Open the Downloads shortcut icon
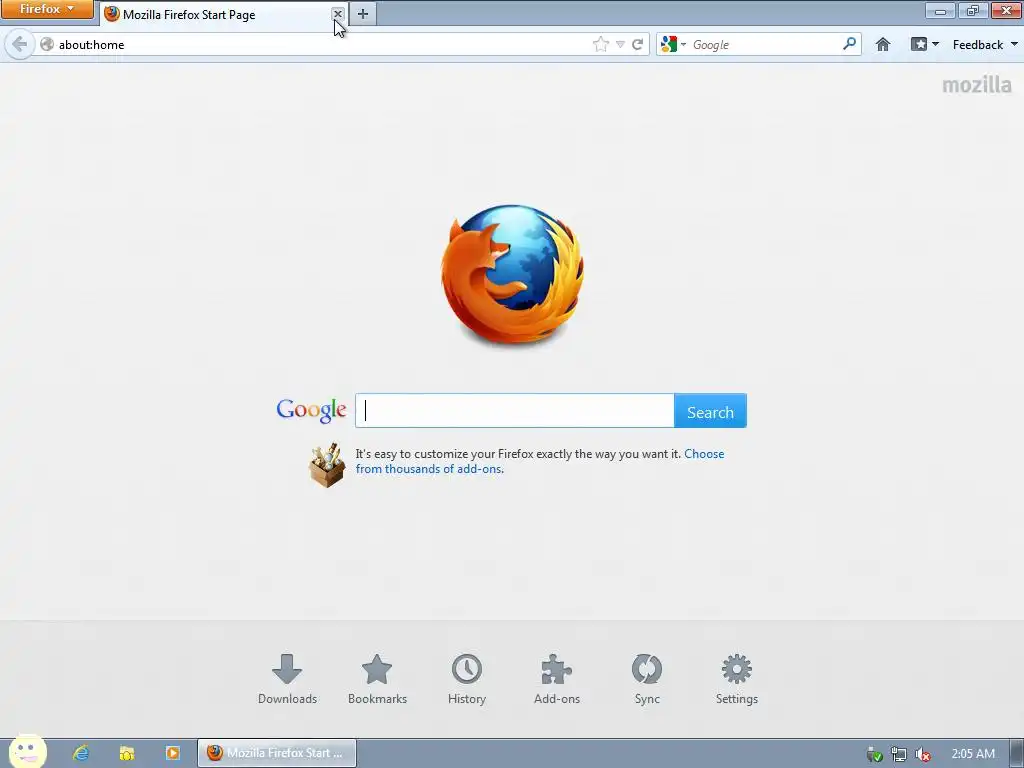This screenshot has height=768, width=1024. tap(287, 669)
